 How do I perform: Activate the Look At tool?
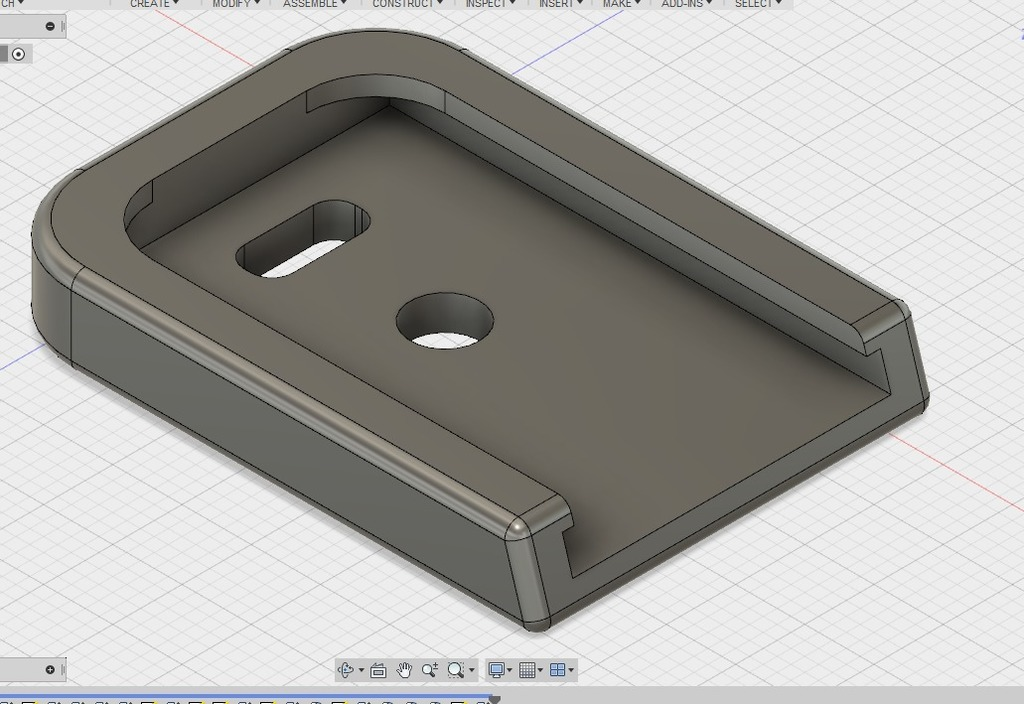(x=380, y=670)
